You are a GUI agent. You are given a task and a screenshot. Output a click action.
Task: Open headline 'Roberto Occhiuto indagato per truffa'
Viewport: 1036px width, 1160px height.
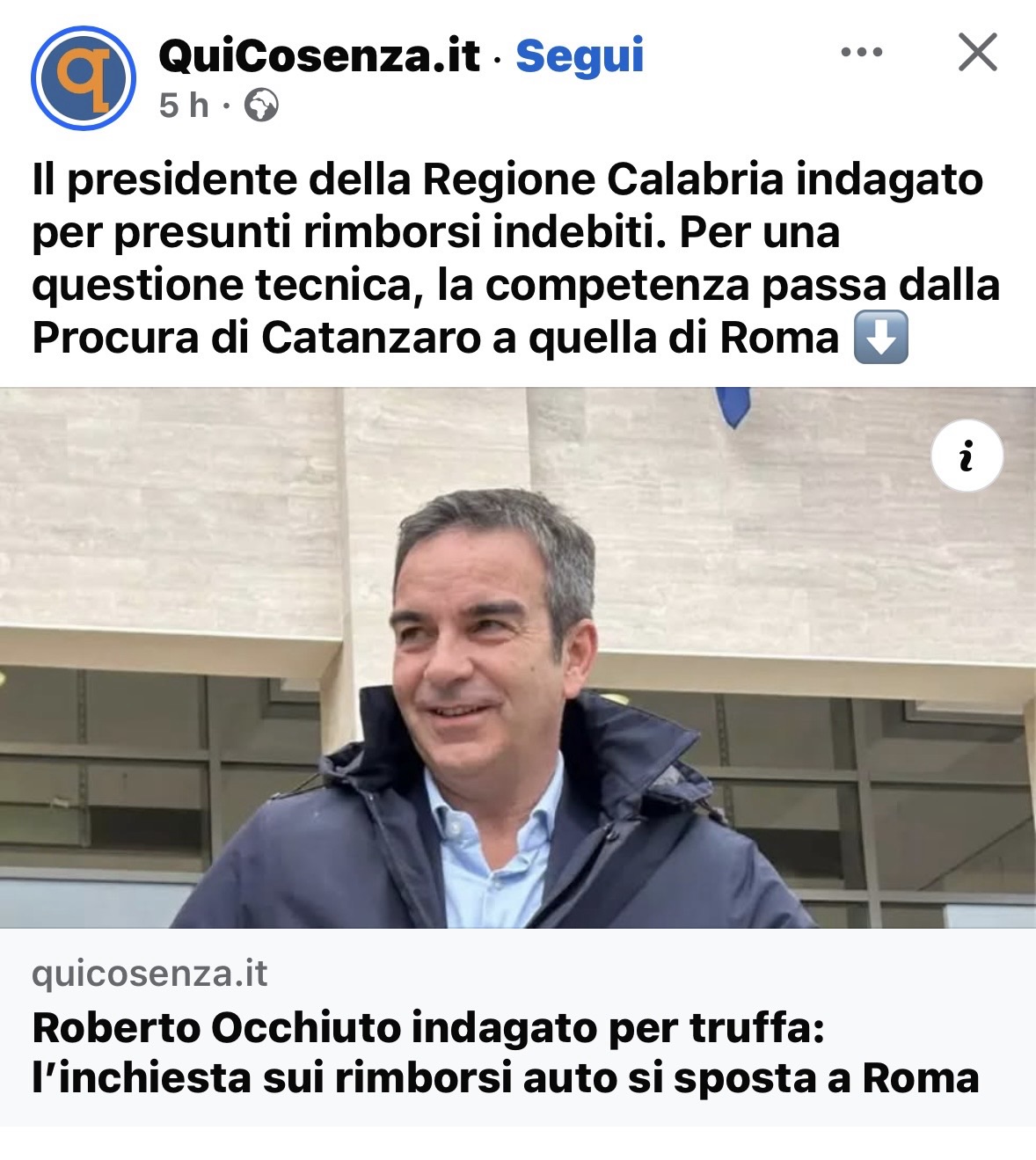point(428,1028)
